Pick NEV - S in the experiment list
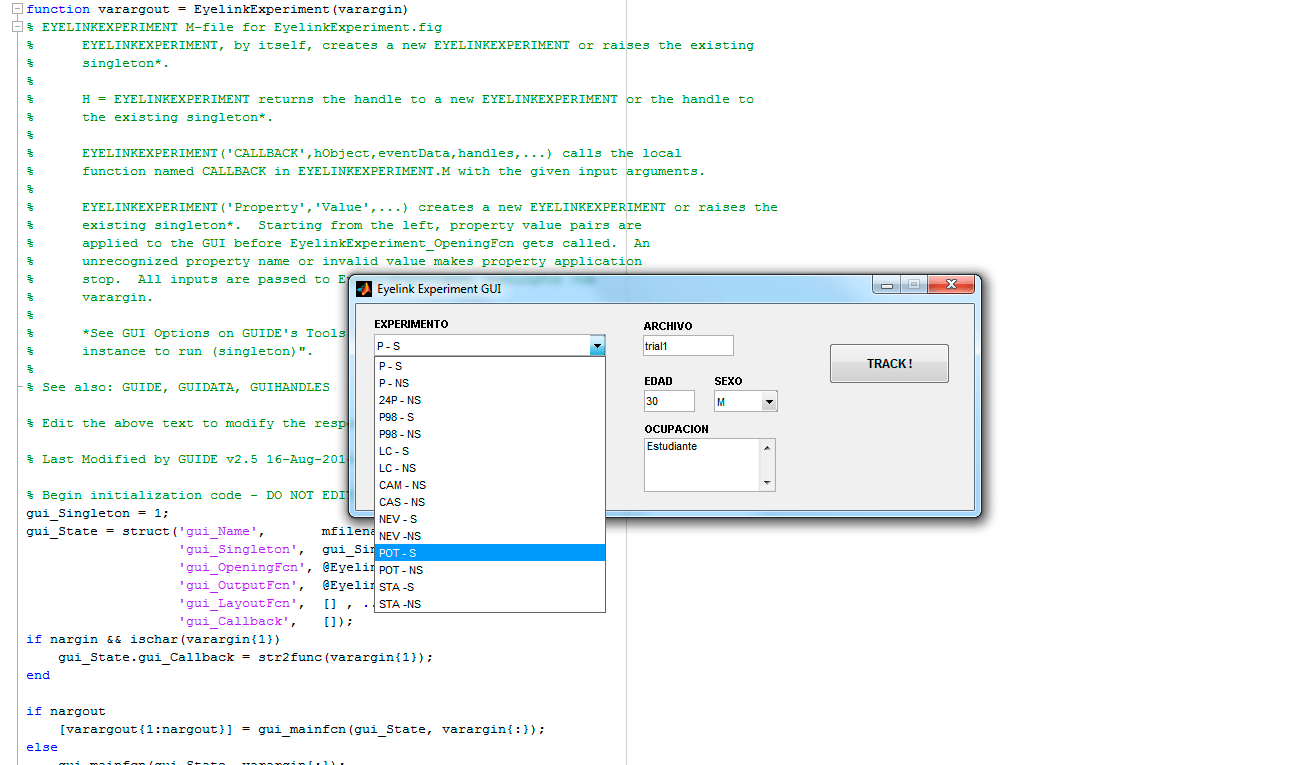The image size is (1295, 765). click(x=489, y=519)
